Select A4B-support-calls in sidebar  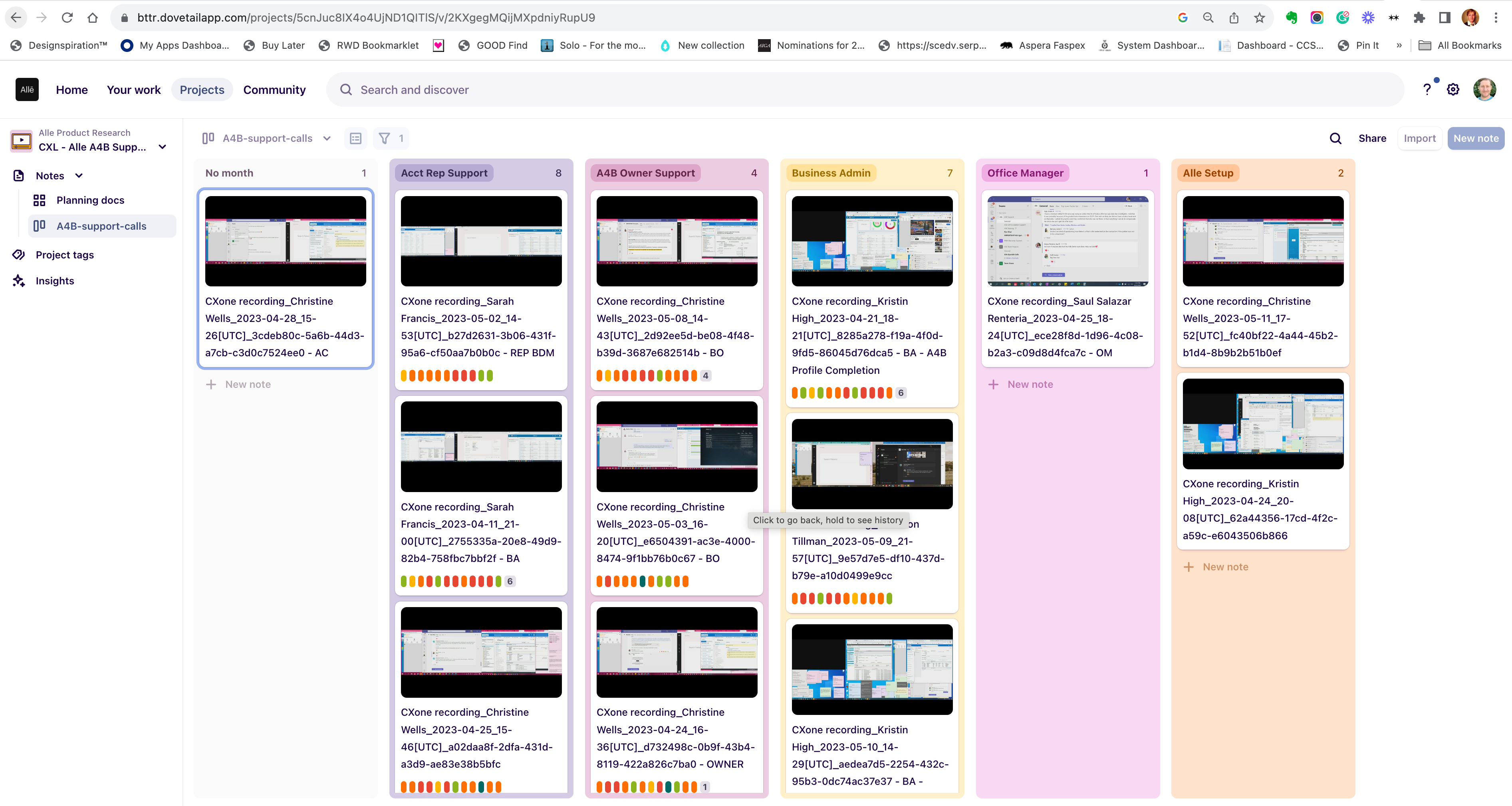tap(101, 226)
